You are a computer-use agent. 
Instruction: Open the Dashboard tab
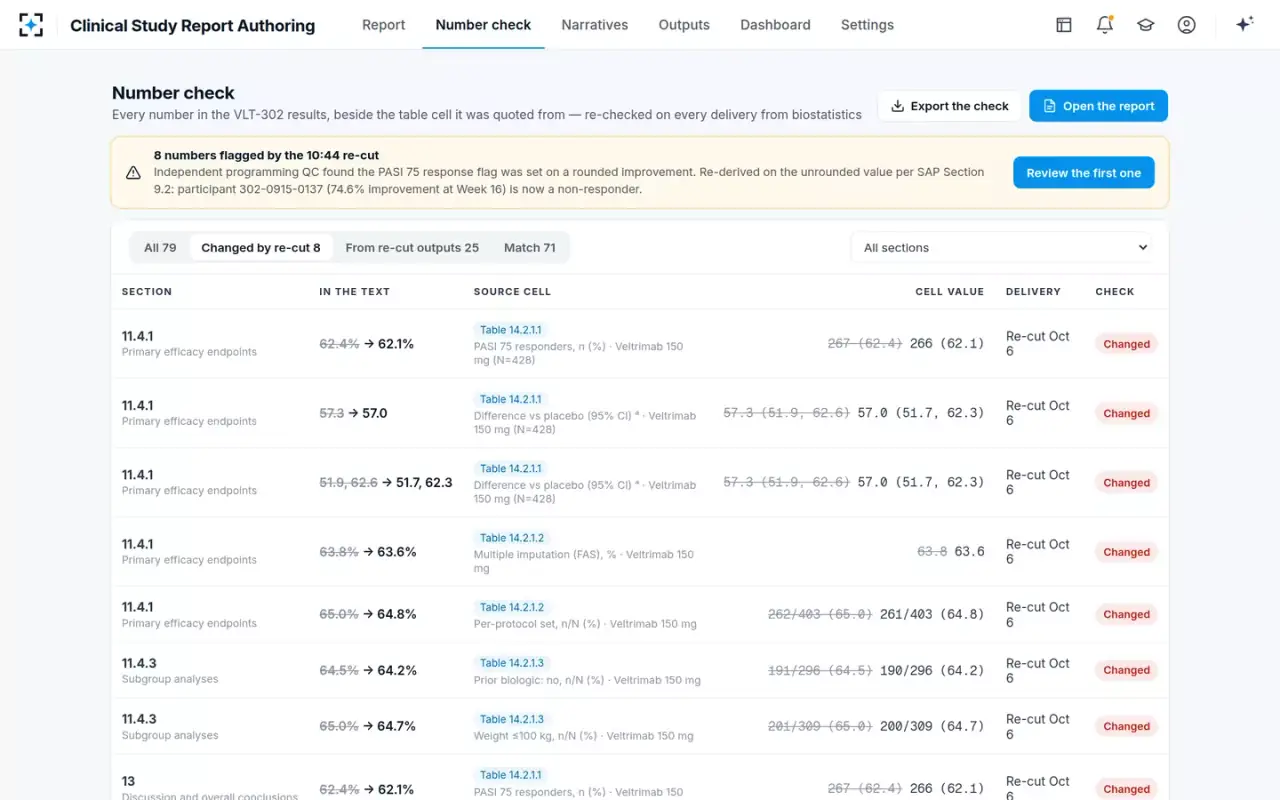coord(775,25)
